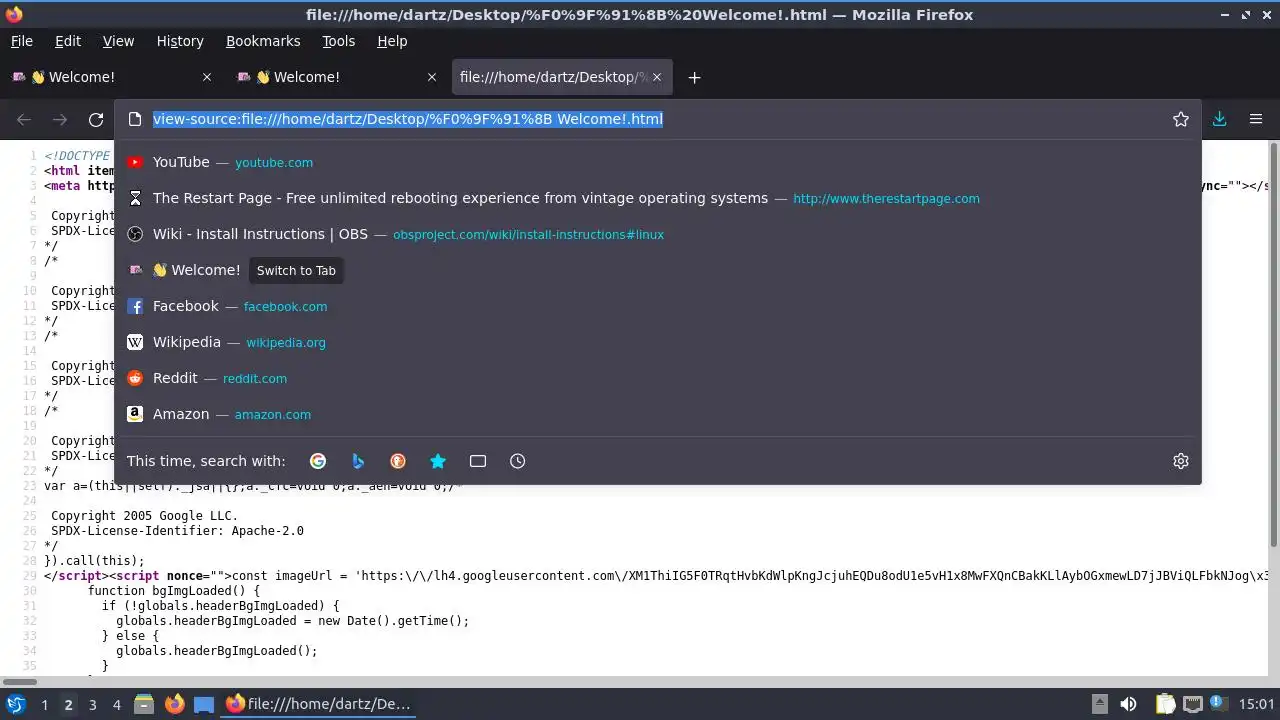Click source line "Copyright 2005 Google LLC."

point(145,516)
